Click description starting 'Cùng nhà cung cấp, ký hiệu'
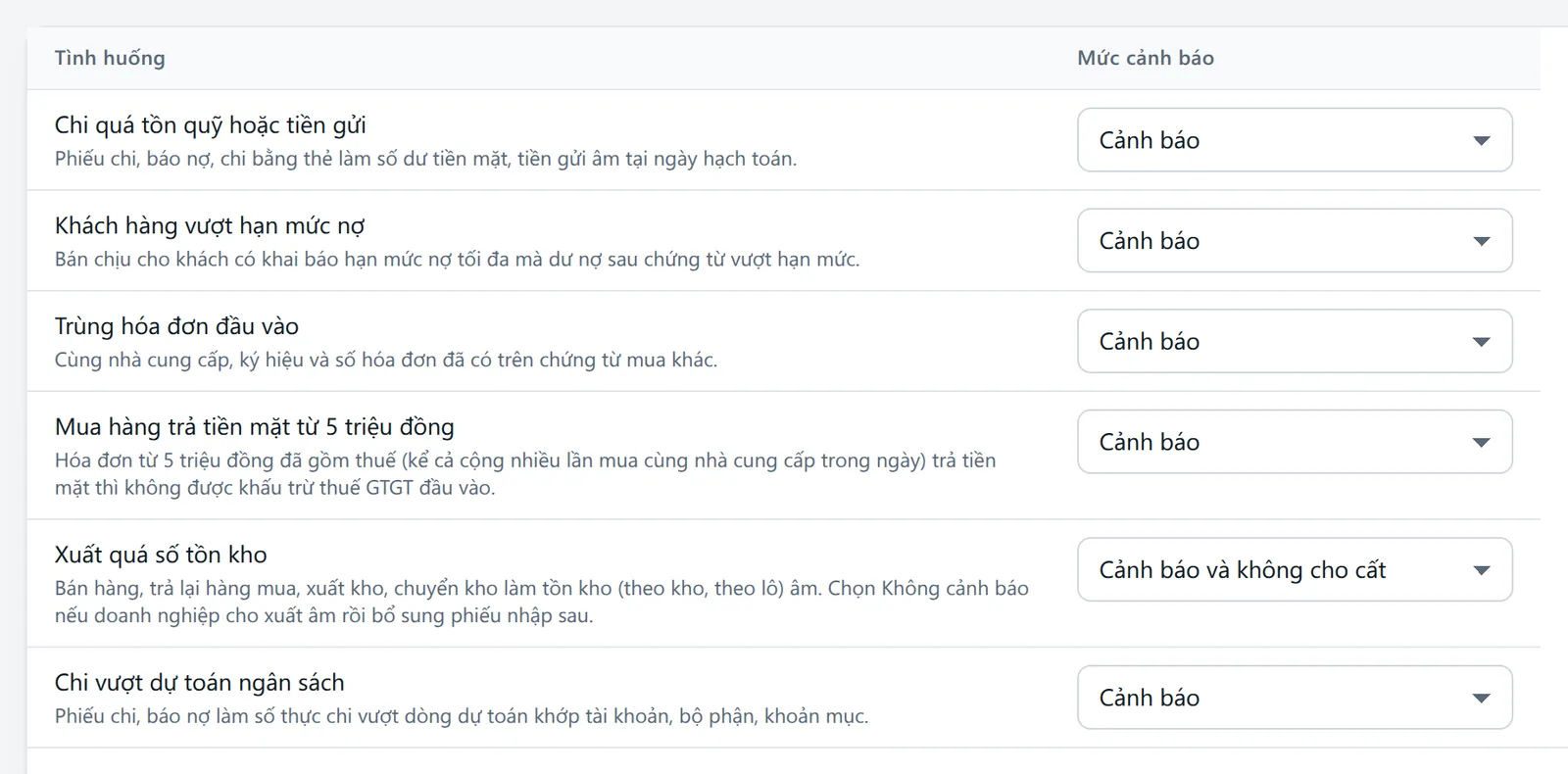Image resolution: width=1568 pixels, height=774 pixels. (x=386, y=360)
